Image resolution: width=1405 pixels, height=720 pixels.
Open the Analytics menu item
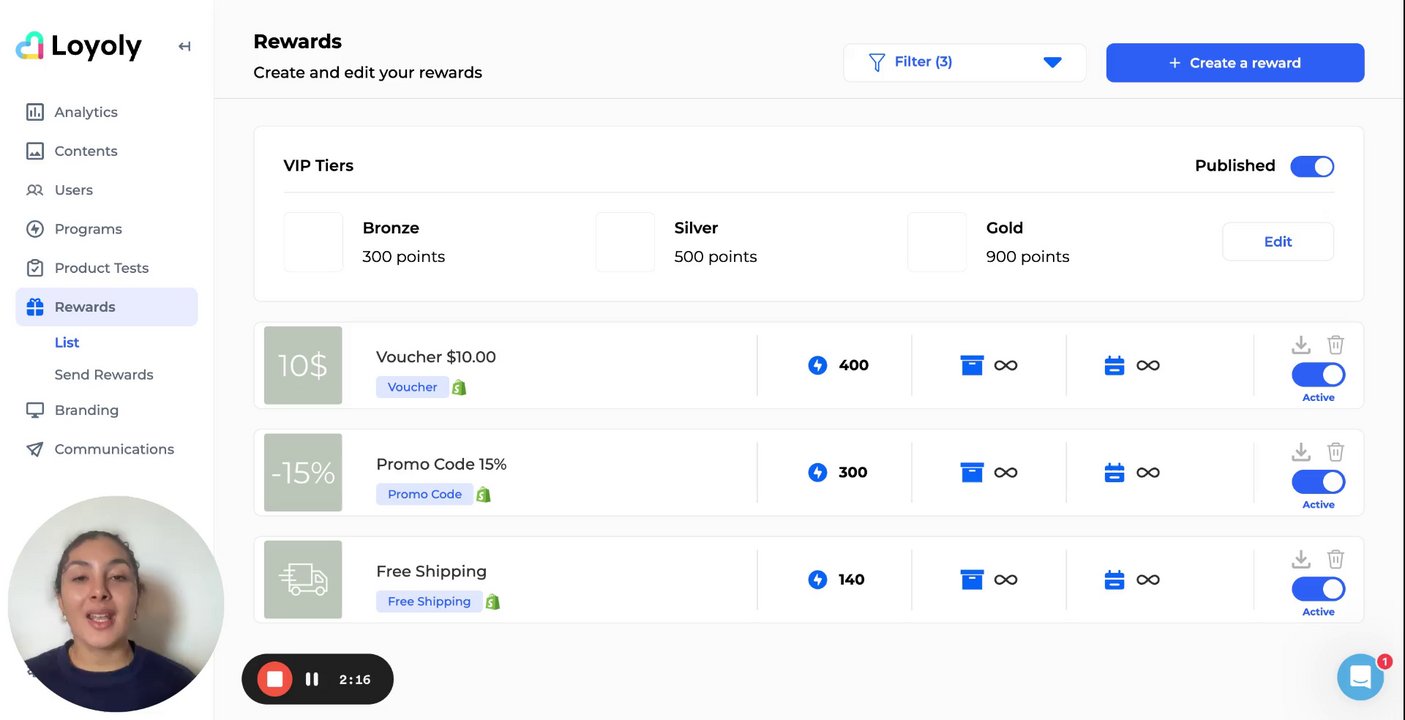[86, 112]
